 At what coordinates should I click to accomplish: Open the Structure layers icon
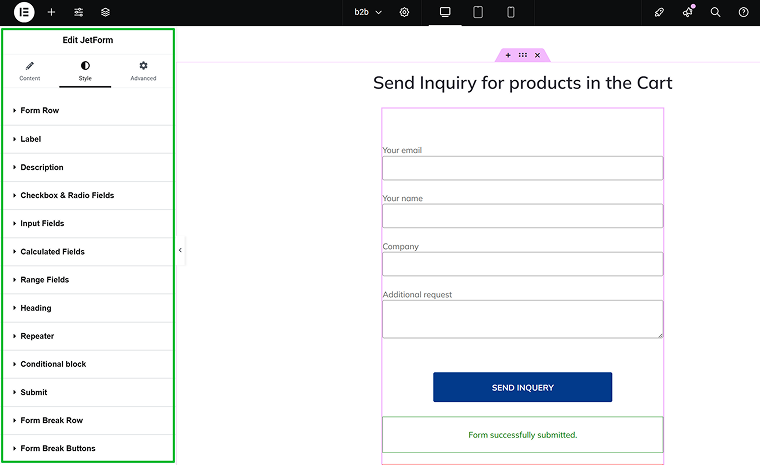(x=105, y=12)
